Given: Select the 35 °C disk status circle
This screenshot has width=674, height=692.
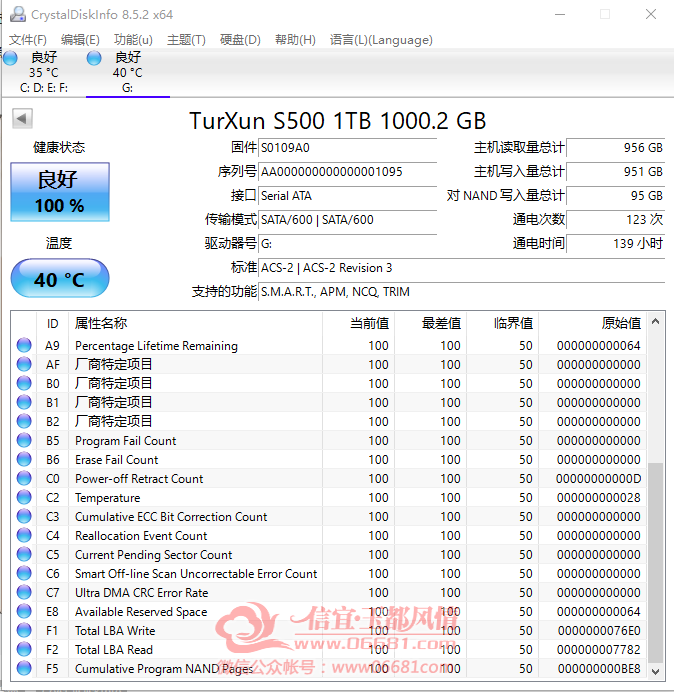Looking at the screenshot, I should [x=10, y=58].
